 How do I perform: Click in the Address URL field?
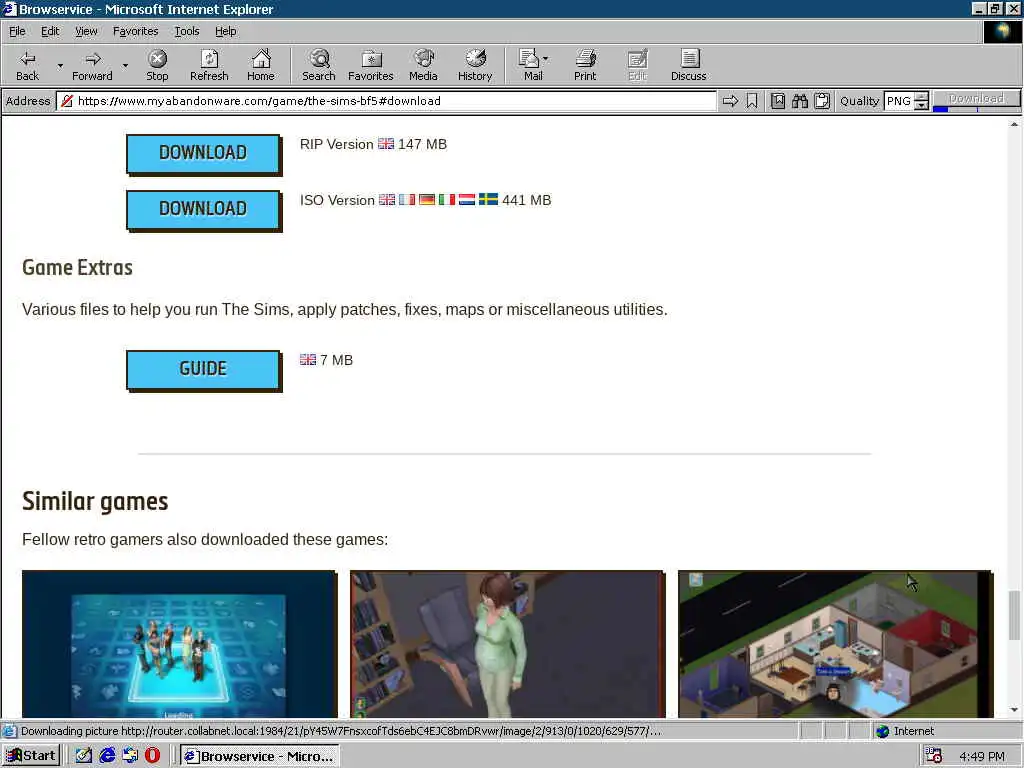tap(387, 101)
